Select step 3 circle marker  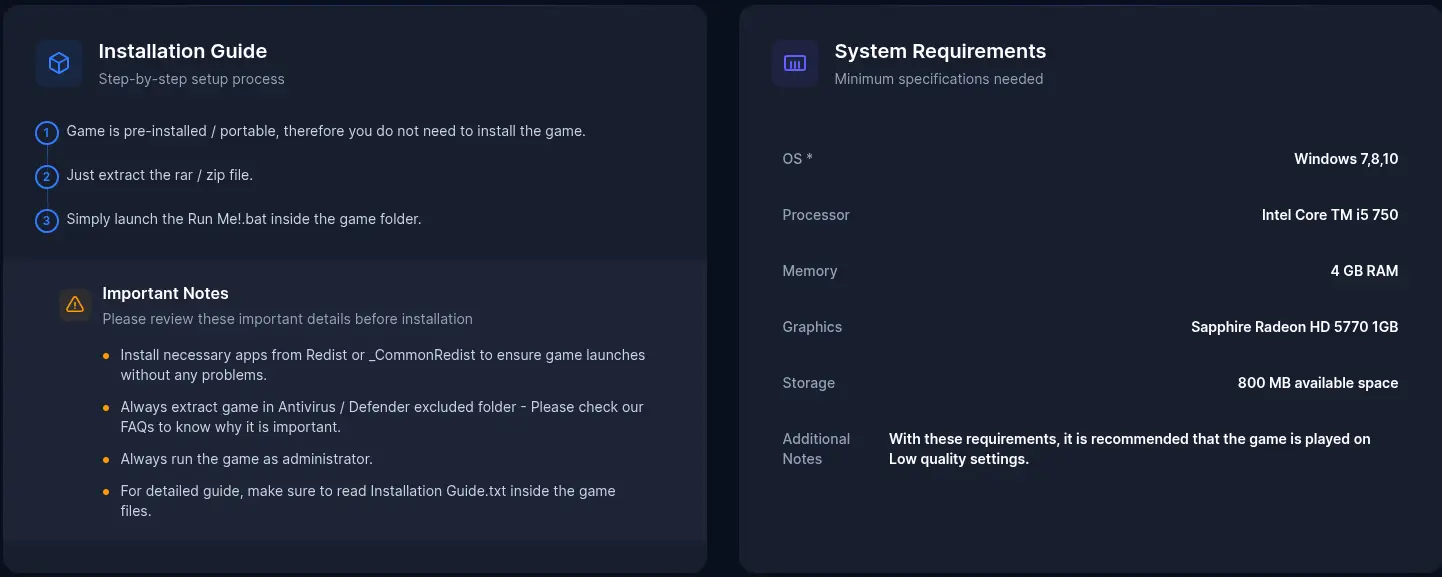[46, 221]
